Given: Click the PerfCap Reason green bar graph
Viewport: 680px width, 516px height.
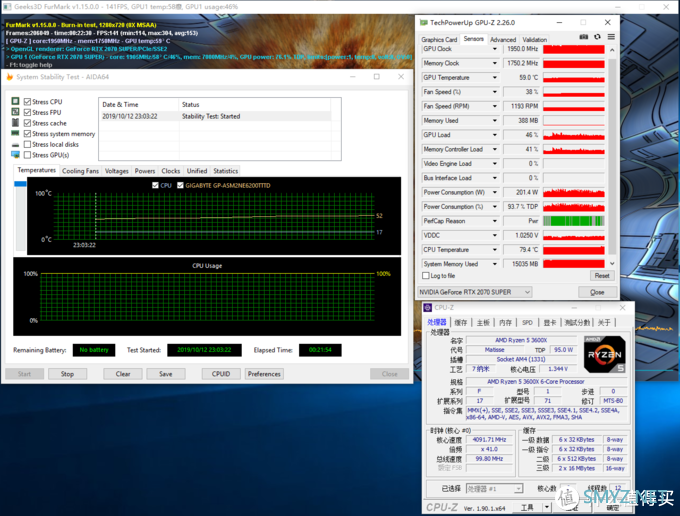Looking at the screenshot, I should [x=573, y=221].
